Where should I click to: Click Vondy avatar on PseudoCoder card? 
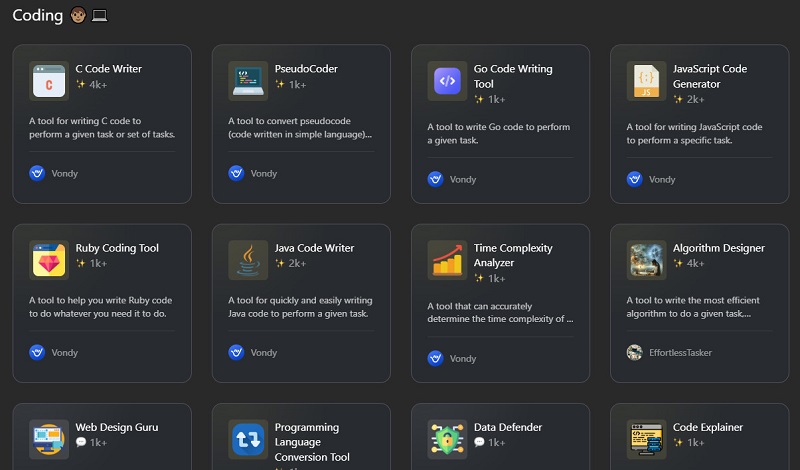pos(236,174)
